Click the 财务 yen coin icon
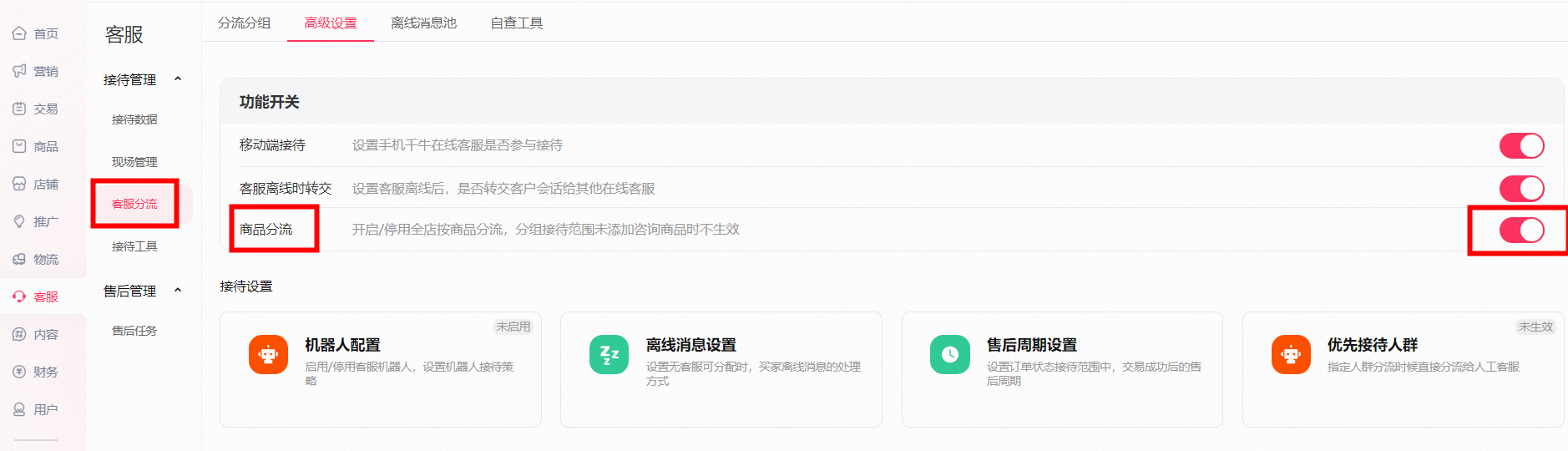This screenshot has height=451, width=1568. click(19, 372)
